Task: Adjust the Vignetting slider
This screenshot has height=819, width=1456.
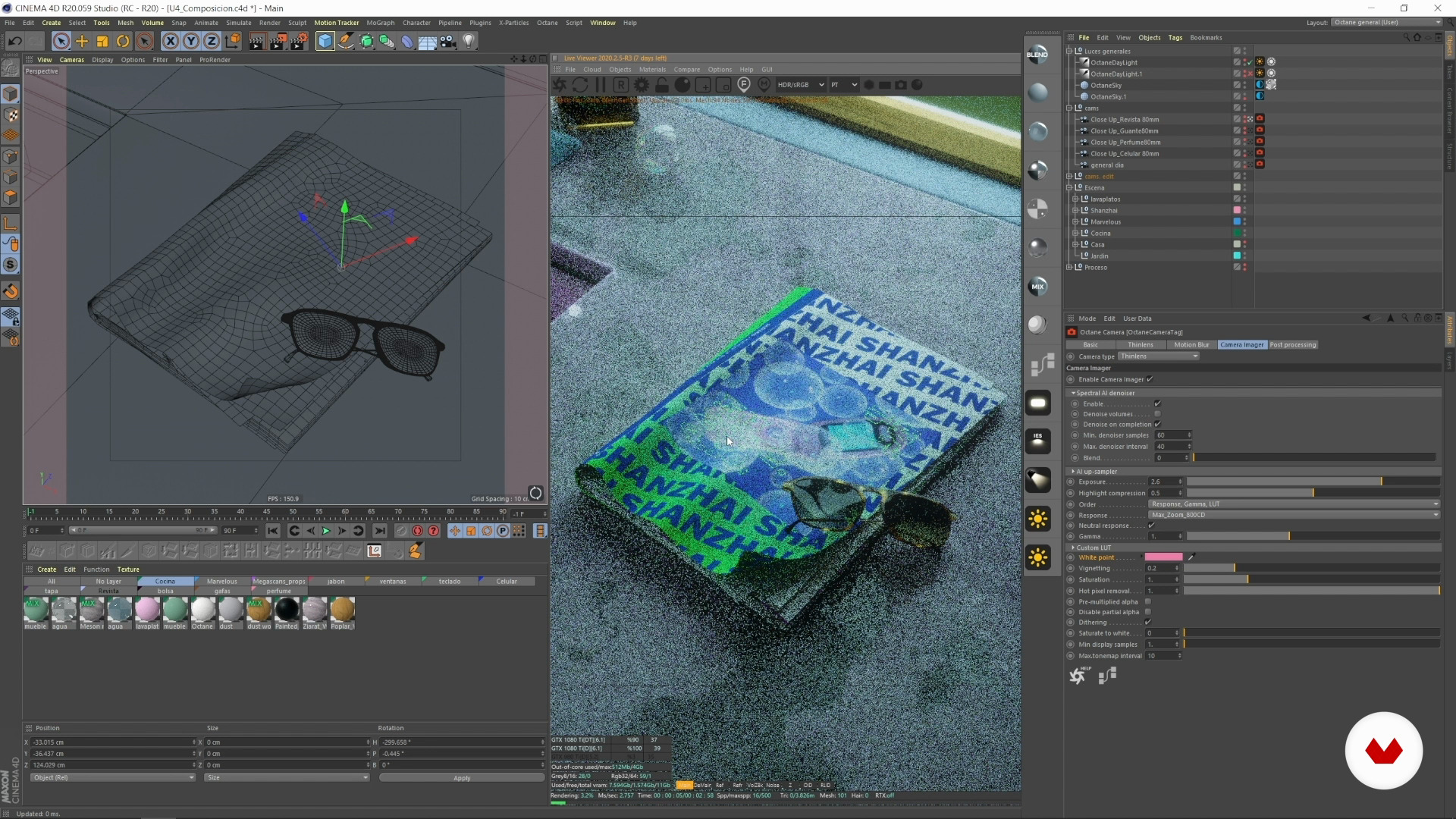Action: pyautogui.click(x=1311, y=568)
